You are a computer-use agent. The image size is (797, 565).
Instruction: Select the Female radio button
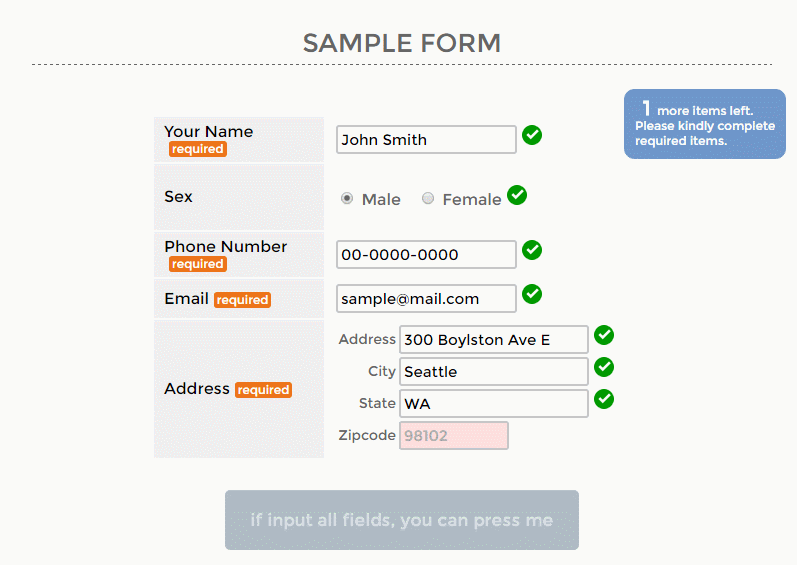pos(428,198)
